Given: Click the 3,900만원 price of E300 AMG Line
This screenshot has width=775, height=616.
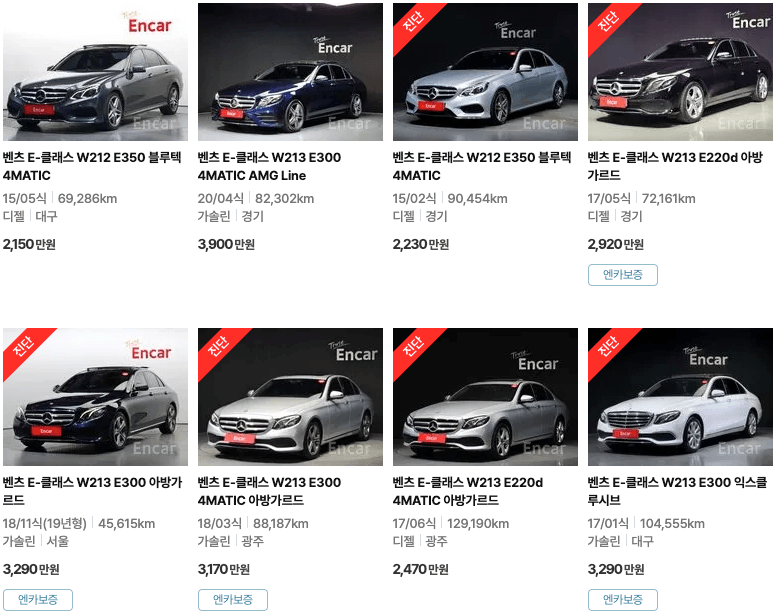Looking at the screenshot, I should (226, 244).
